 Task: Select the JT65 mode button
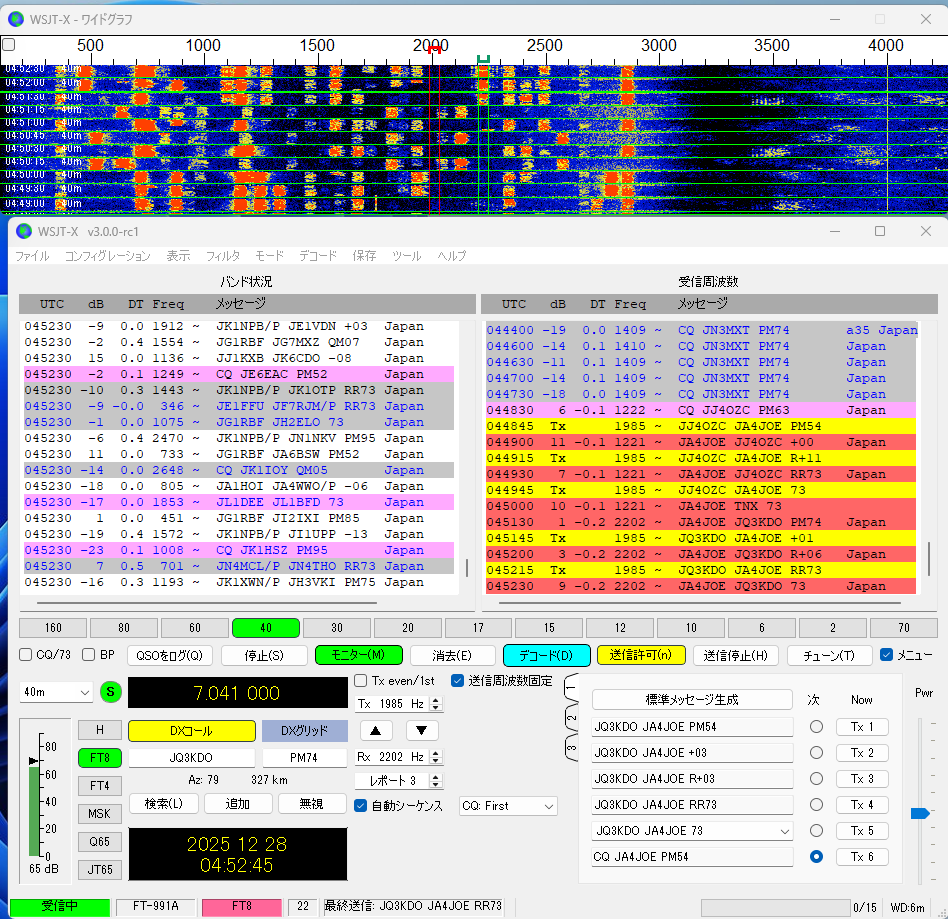click(99, 870)
